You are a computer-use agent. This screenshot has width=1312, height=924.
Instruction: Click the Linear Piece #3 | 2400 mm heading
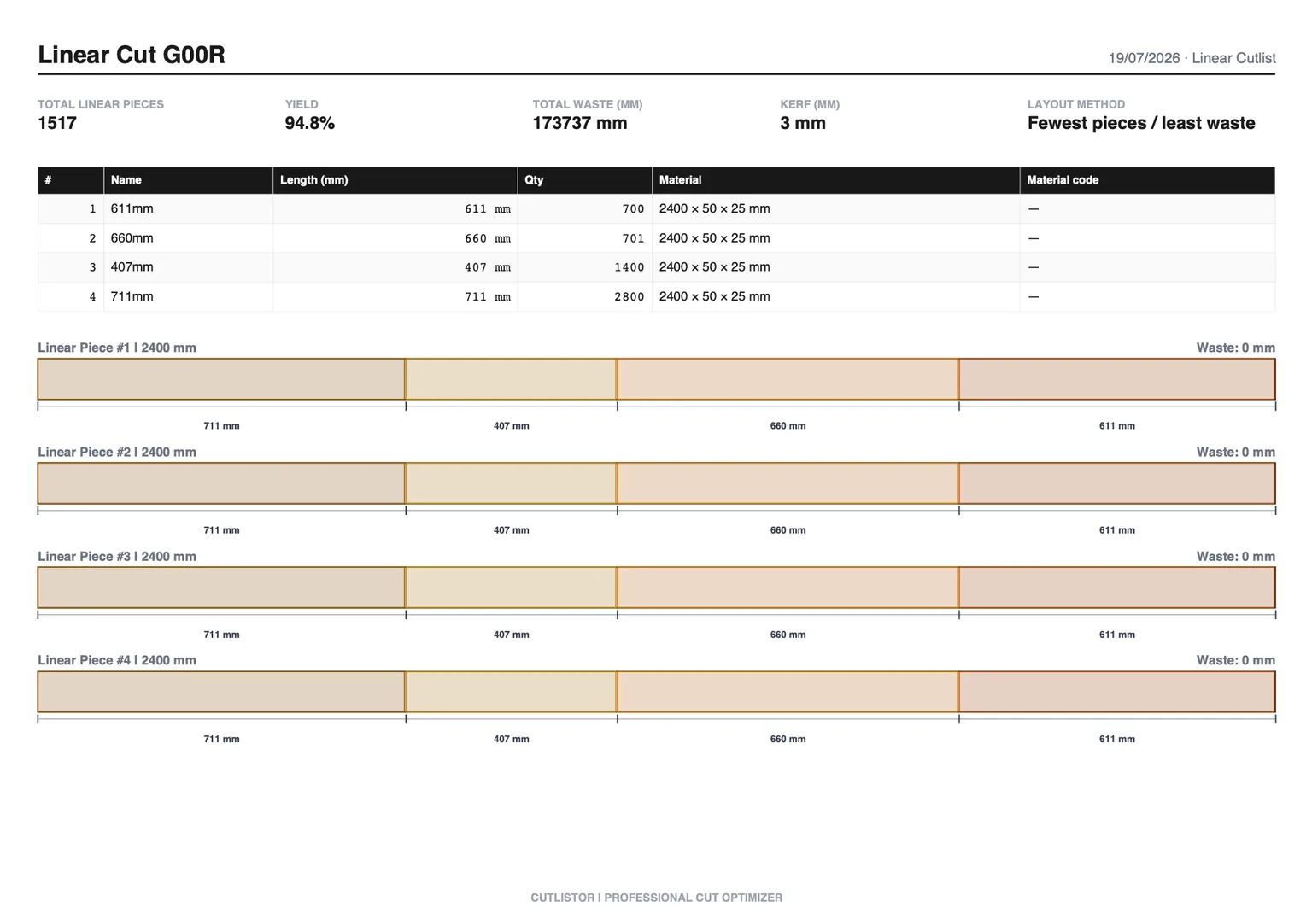tap(117, 556)
